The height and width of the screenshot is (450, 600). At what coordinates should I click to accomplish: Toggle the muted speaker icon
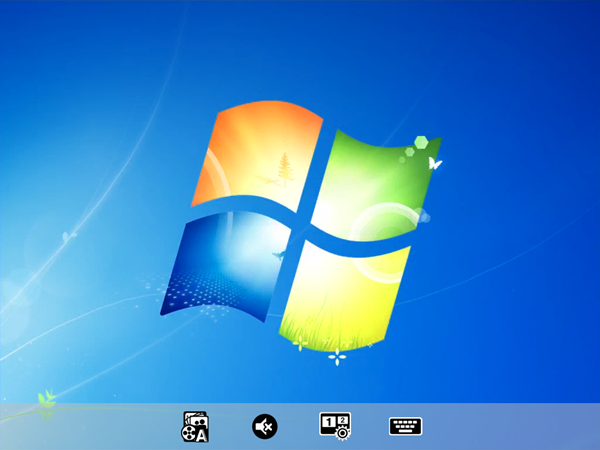click(265, 426)
